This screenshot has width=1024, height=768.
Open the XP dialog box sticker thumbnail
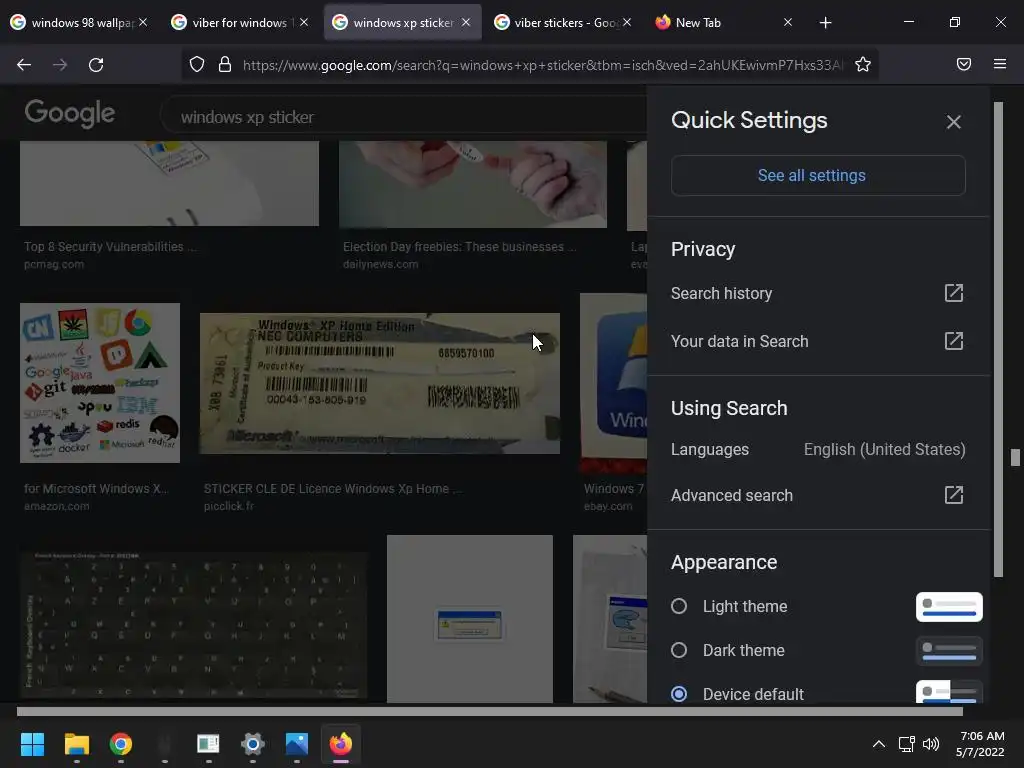coord(470,618)
